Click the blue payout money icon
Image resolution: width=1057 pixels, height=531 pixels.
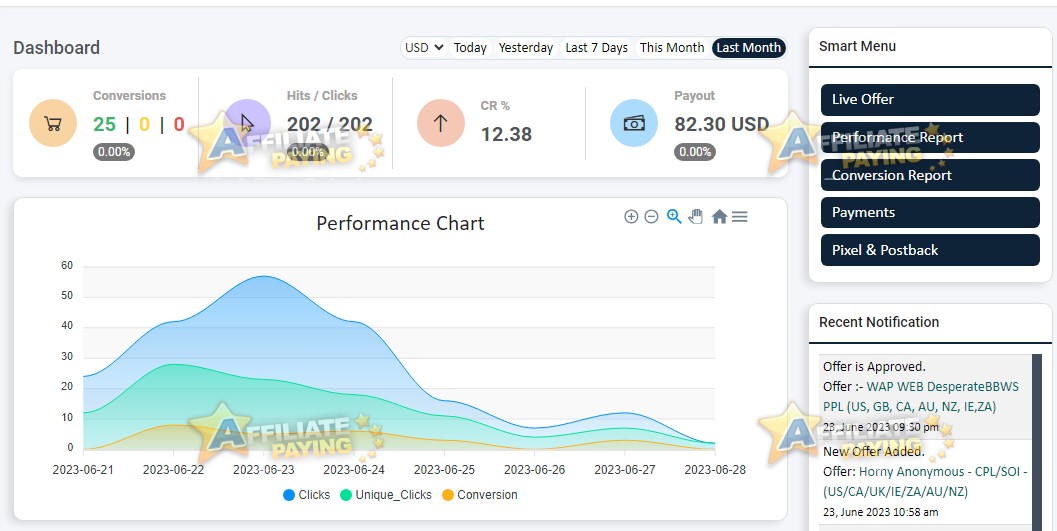(x=634, y=123)
